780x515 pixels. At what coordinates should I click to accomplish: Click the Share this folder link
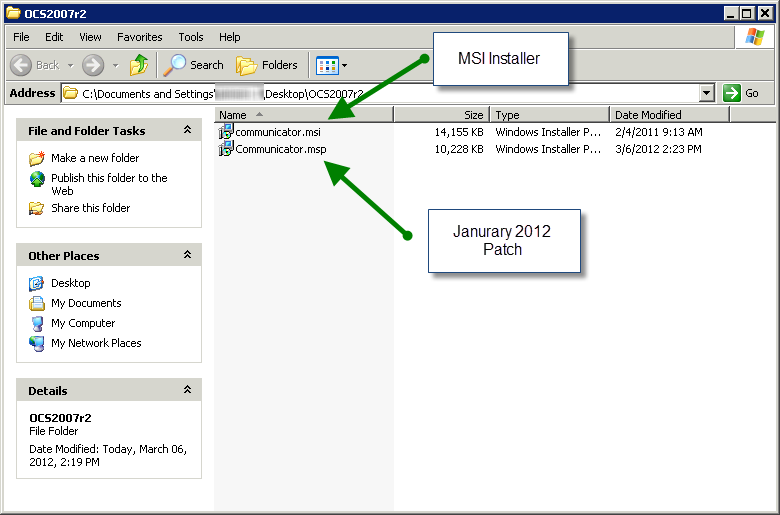[91, 208]
